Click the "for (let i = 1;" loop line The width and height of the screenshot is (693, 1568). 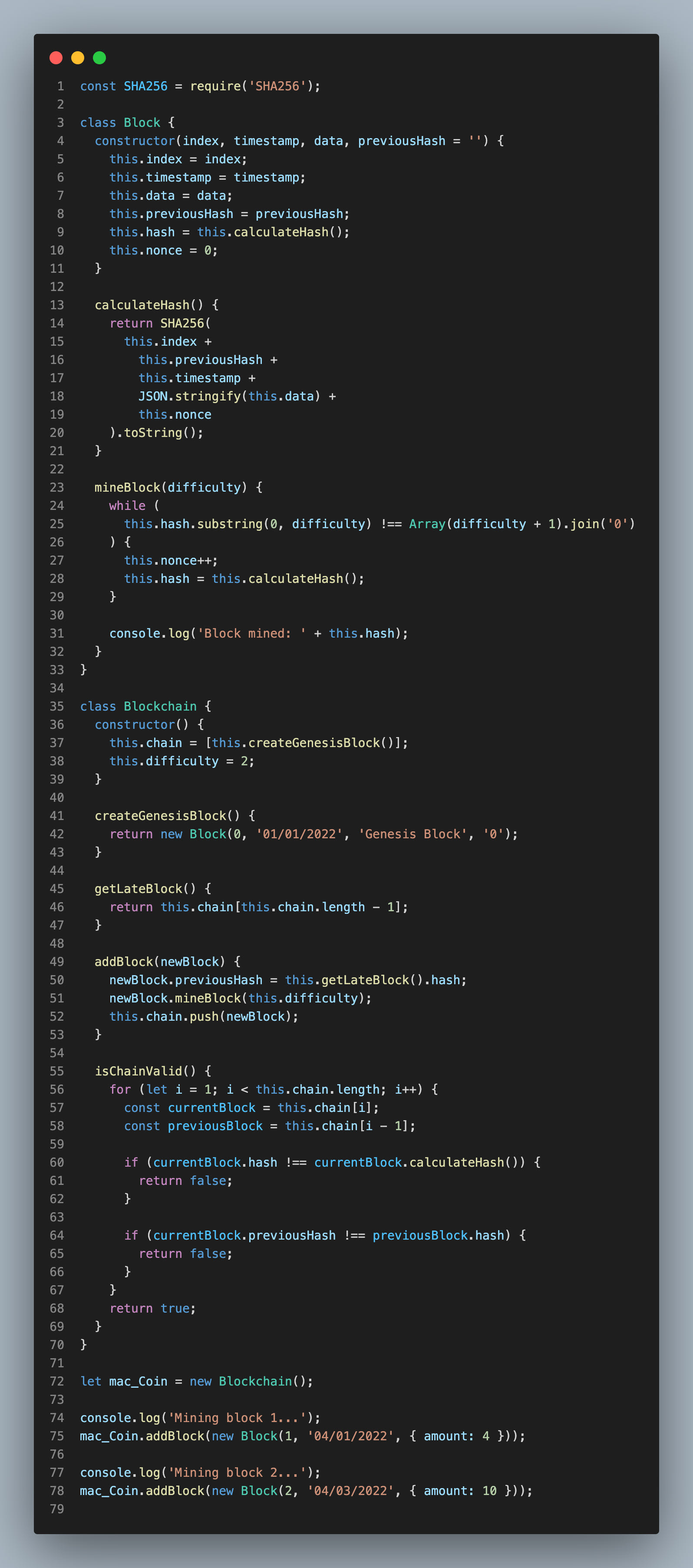273,1090
